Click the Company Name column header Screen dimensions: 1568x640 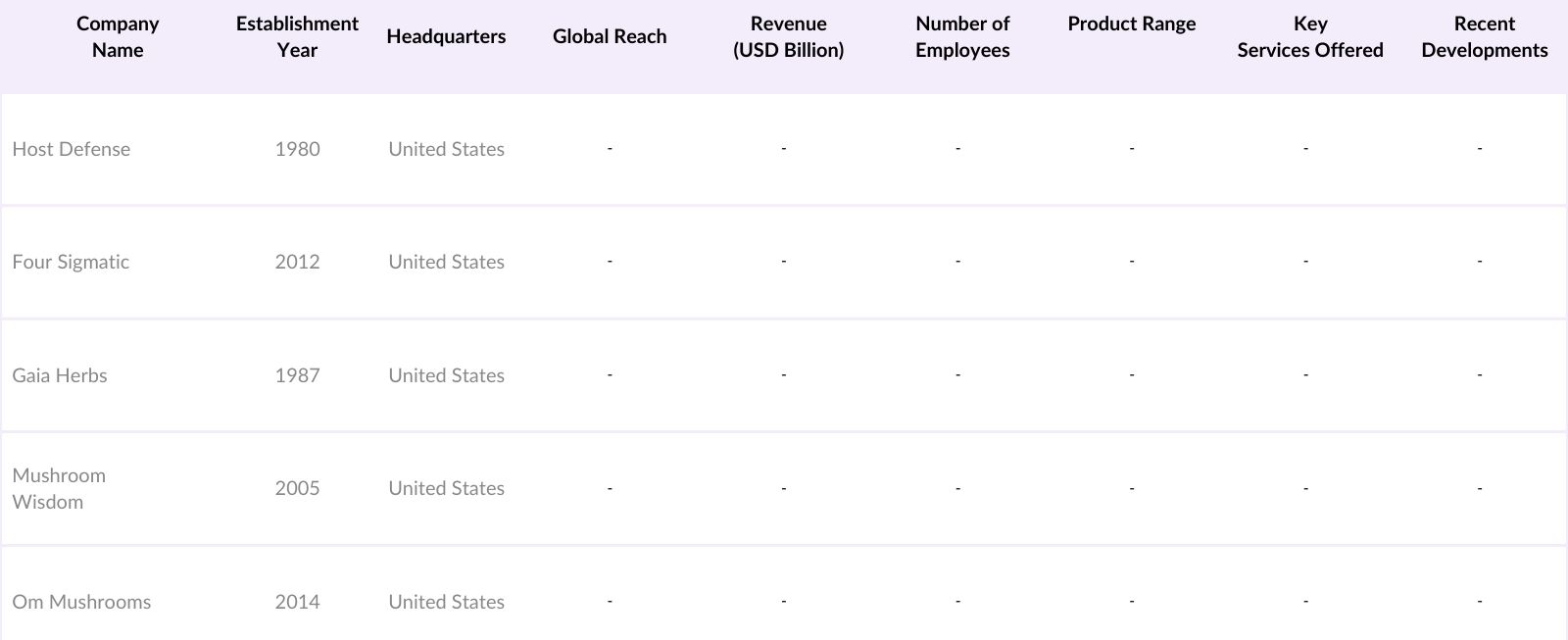[x=118, y=37]
